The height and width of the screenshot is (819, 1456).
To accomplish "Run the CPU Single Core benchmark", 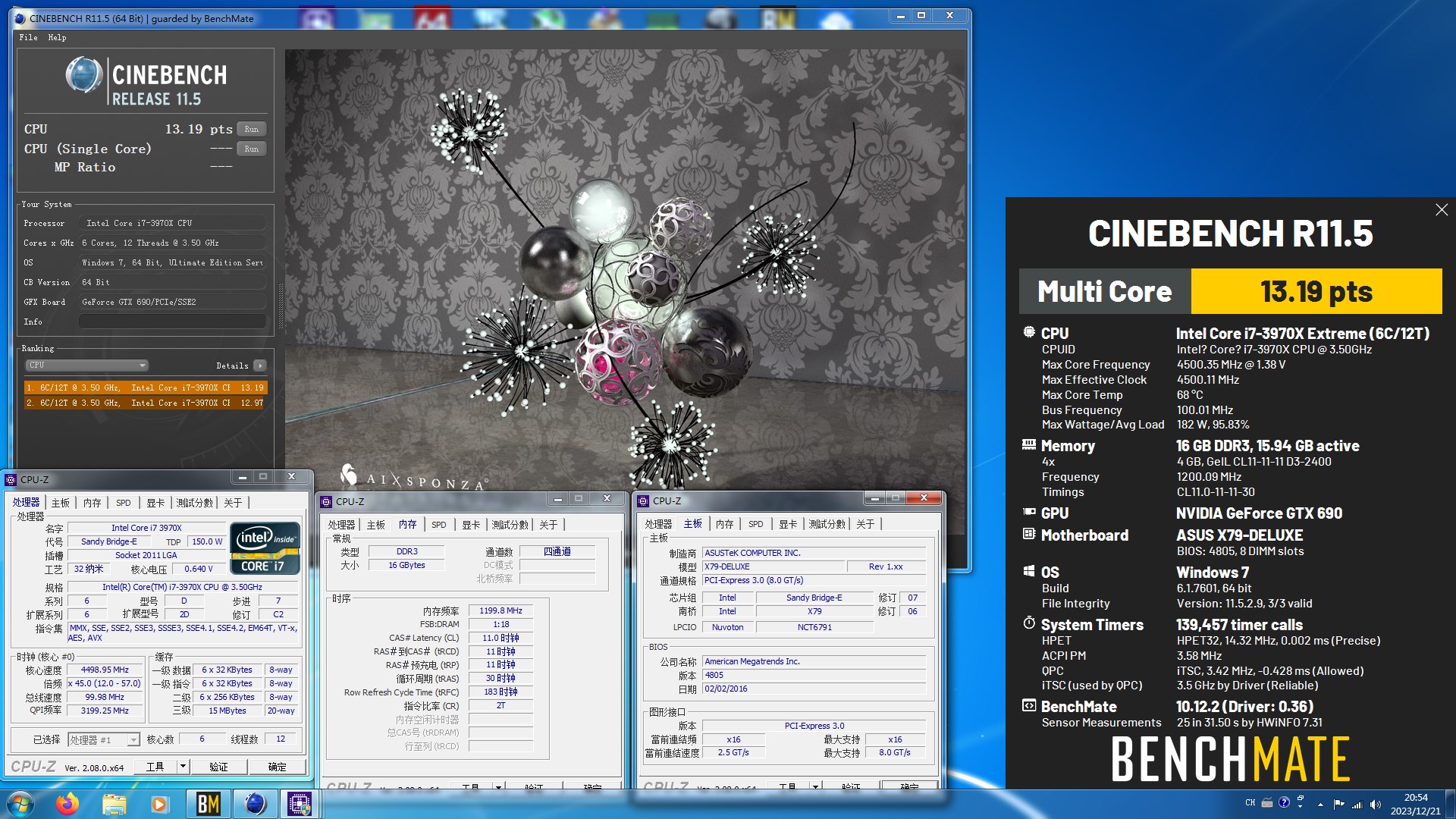I will [252, 149].
